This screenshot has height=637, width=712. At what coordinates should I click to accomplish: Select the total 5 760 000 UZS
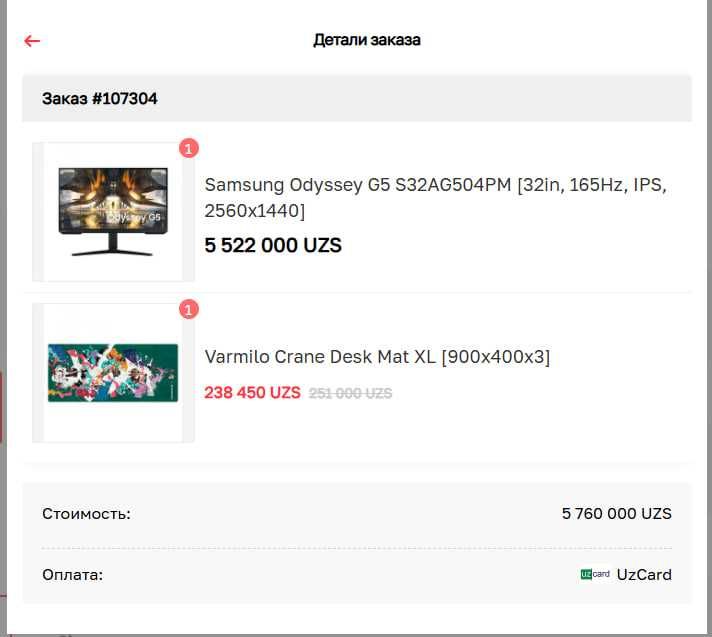point(616,514)
